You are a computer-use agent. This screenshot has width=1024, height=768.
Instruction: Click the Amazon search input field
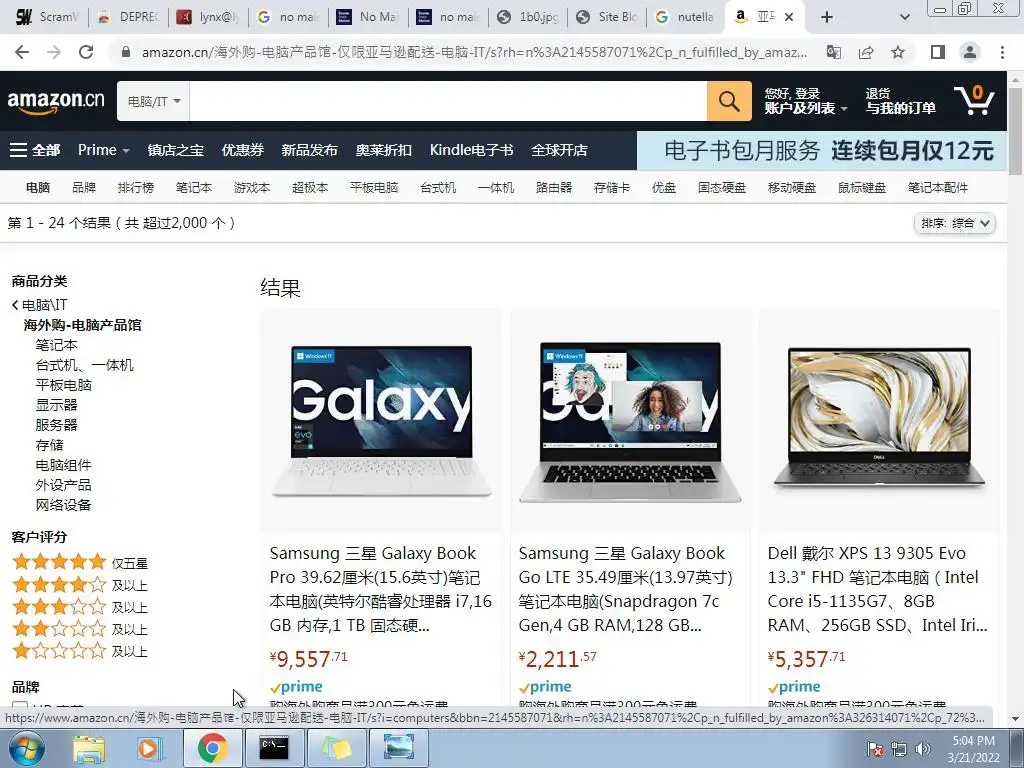448,101
